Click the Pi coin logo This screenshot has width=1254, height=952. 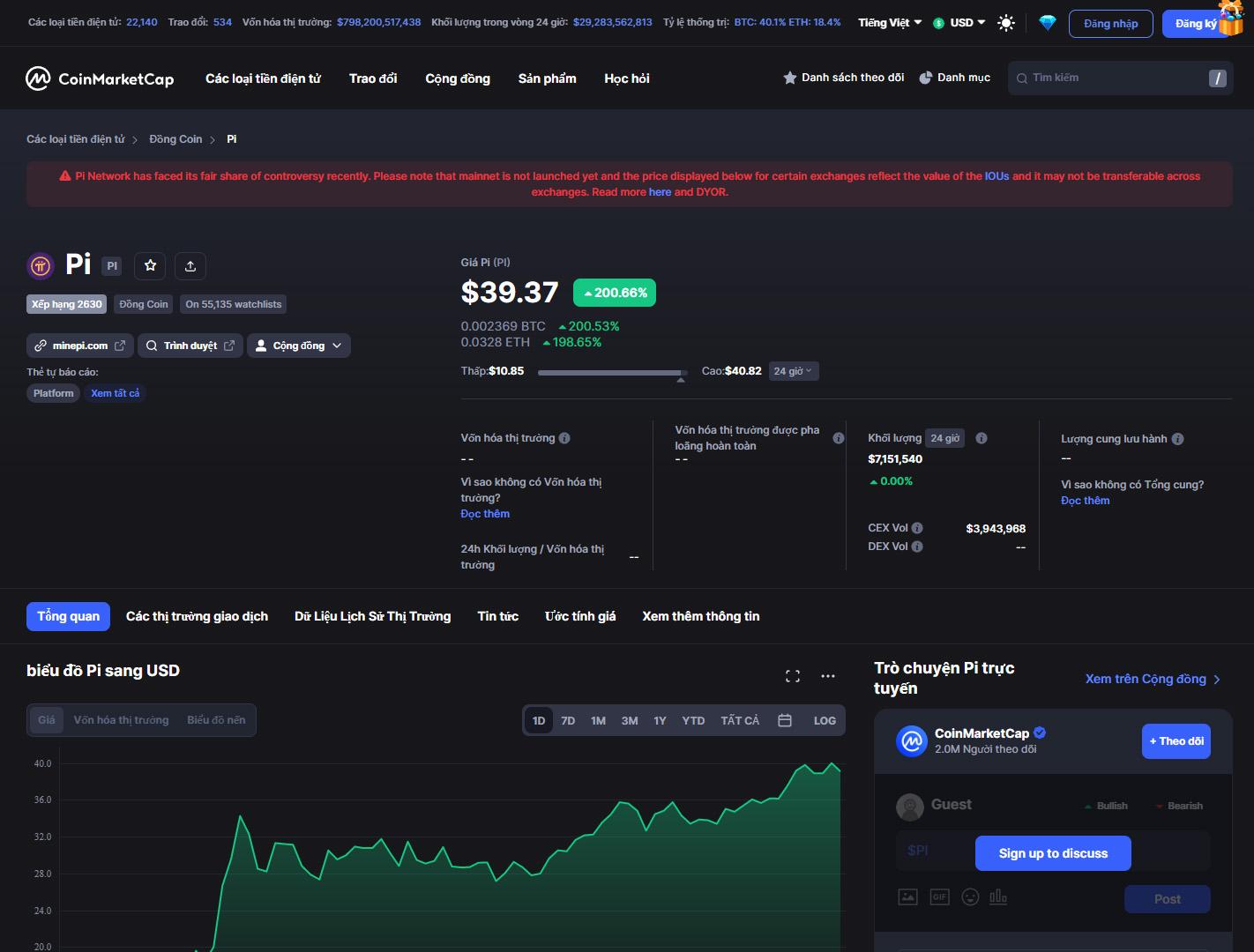pyautogui.click(x=40, y=264)
